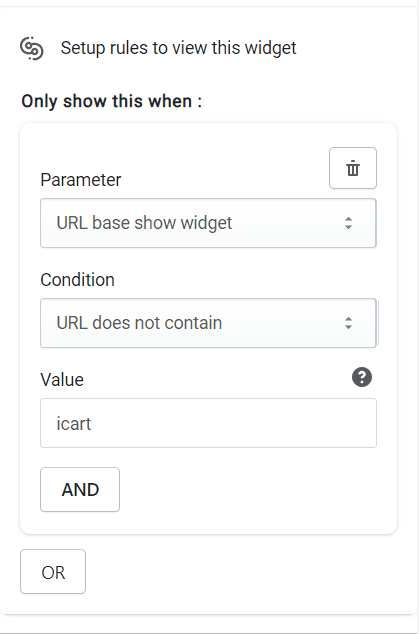Image resolution: width=419 pixels, height=634 pixels.
Task: Click the Value field label
Action: point(62,380)
